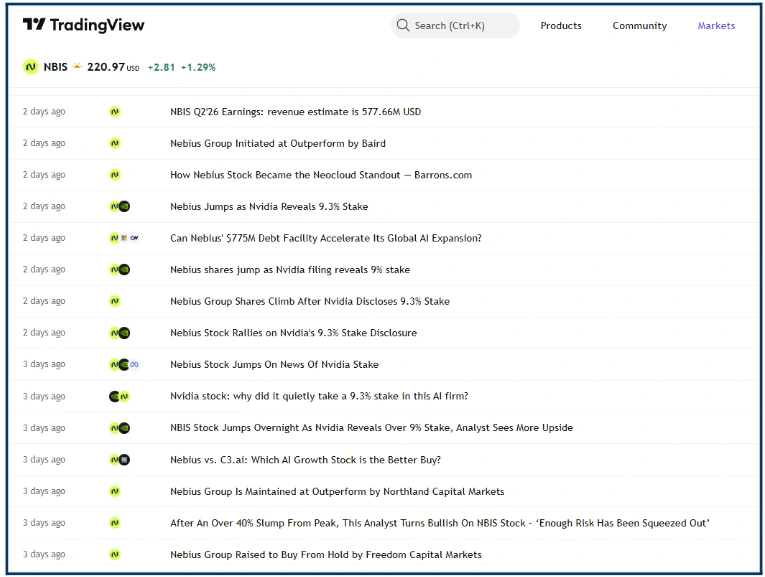The width and height of the screenshot is (765, 577).
Task: Open Nebius Stock Rallies on Nvidia's Stake Disclosure
Action: (293, 333)
